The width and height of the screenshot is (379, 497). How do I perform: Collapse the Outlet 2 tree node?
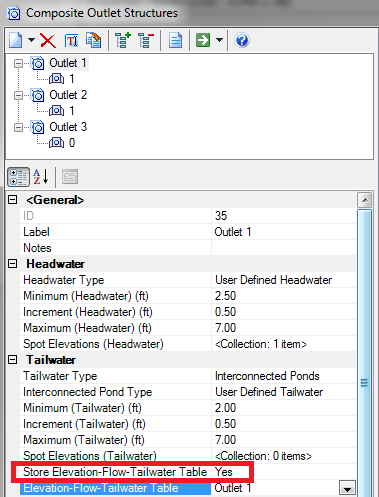[18, 95]
